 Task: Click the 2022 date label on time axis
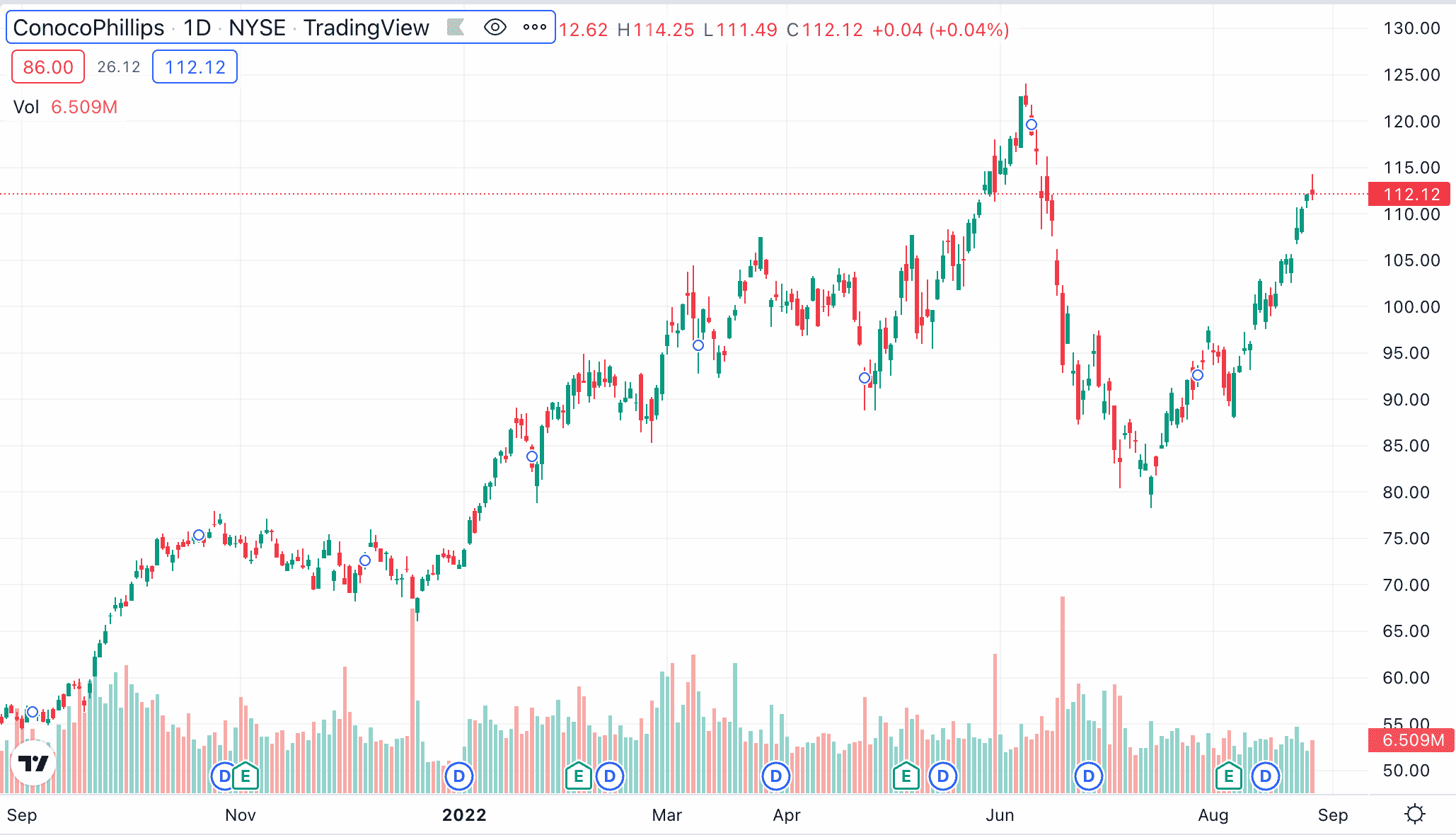(464, 815)
